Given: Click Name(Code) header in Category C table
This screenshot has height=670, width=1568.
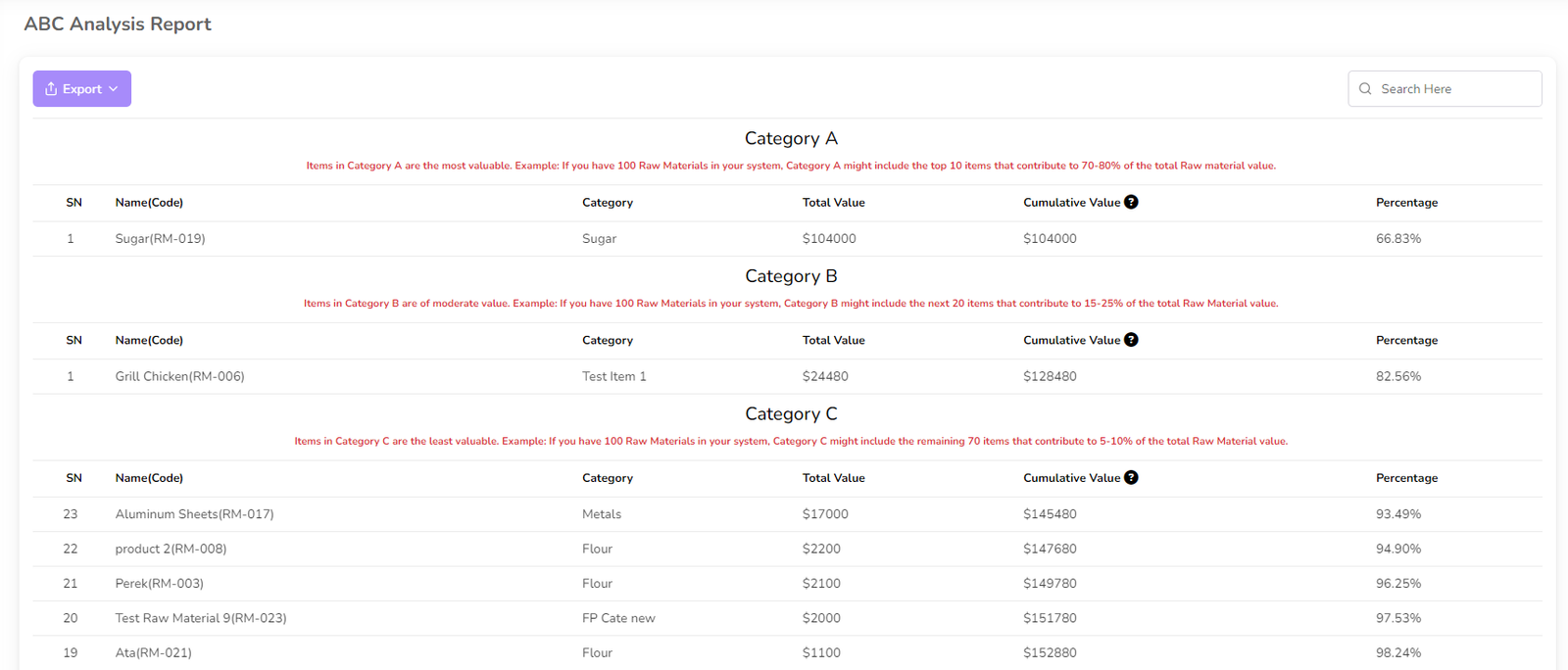Looking at the screenshot, I should (149, 479).
